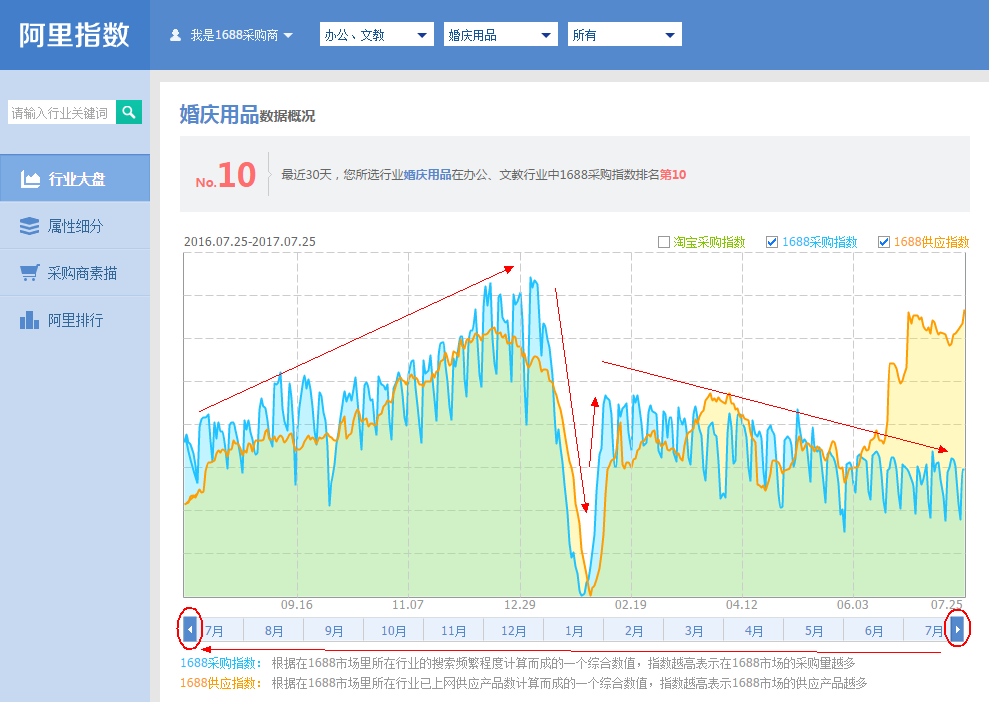The height and width of the screenshot is (702, 989).
Task: Click the 阿里排行 bar chart icon
Action: 30,320
